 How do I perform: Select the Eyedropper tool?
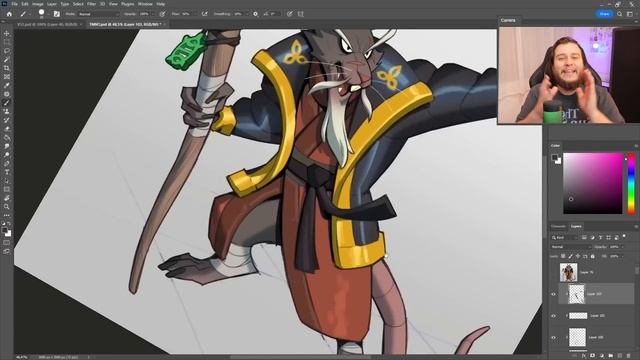click(7, 85)
